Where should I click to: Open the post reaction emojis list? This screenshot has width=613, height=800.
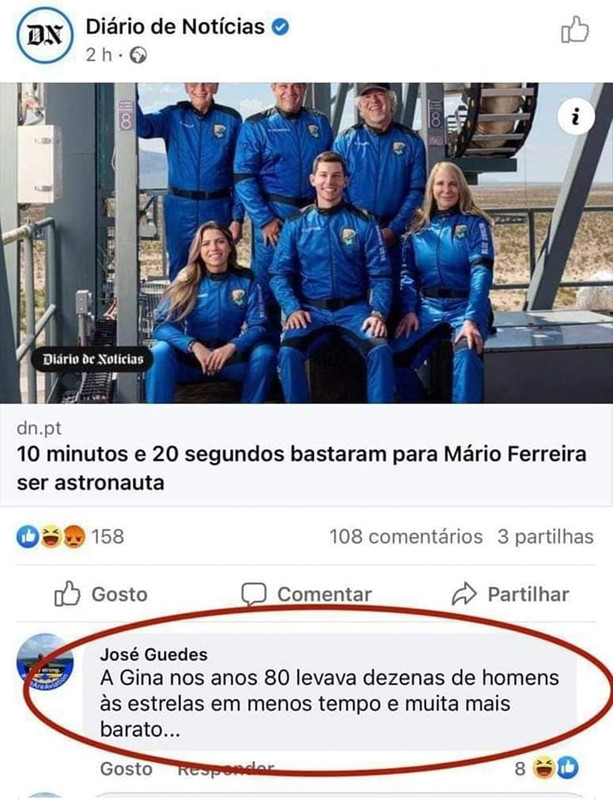tap(51, 537)
